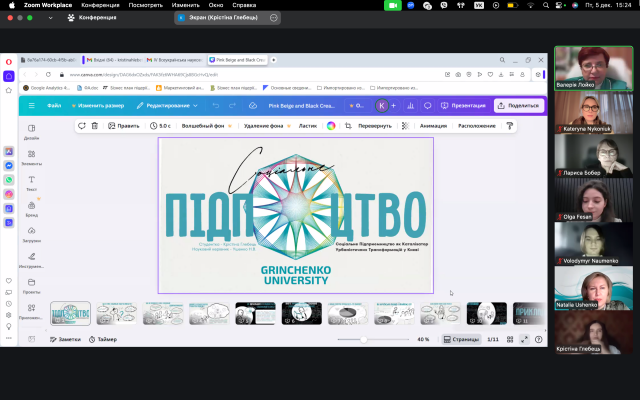Viewport: 640px width, 400px height.
Task: Select the Текст tool in sidebar
Action: (32, 183)
